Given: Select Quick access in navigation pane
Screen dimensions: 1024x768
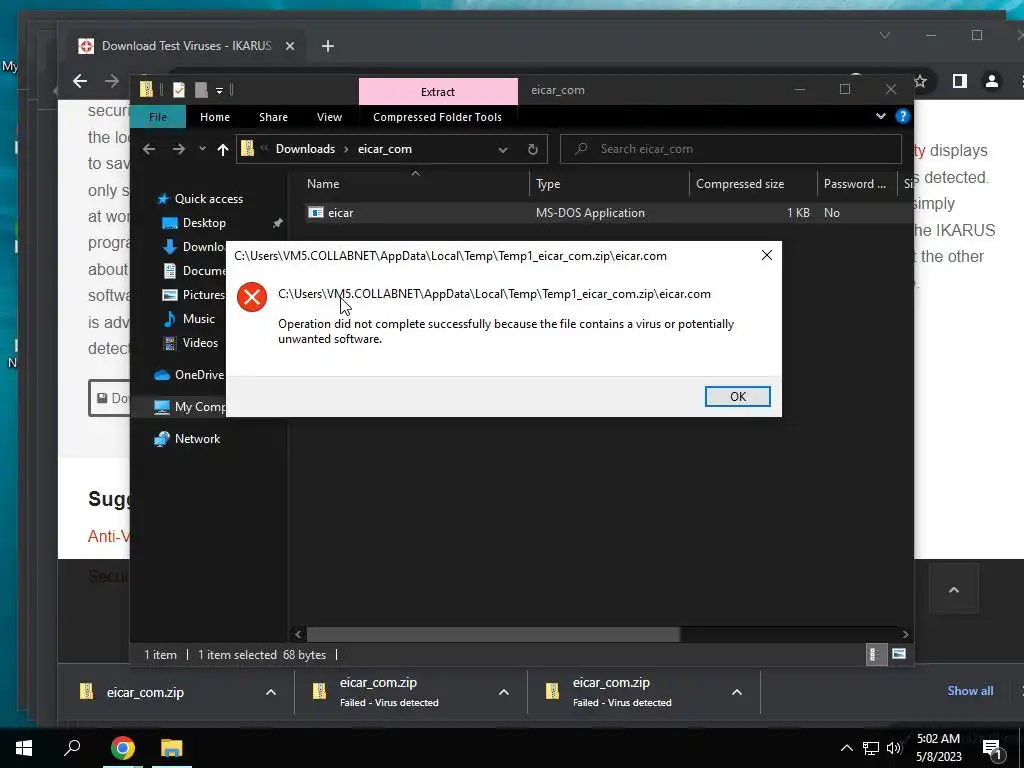Looking at the screenshot, I should coord(208,199).
